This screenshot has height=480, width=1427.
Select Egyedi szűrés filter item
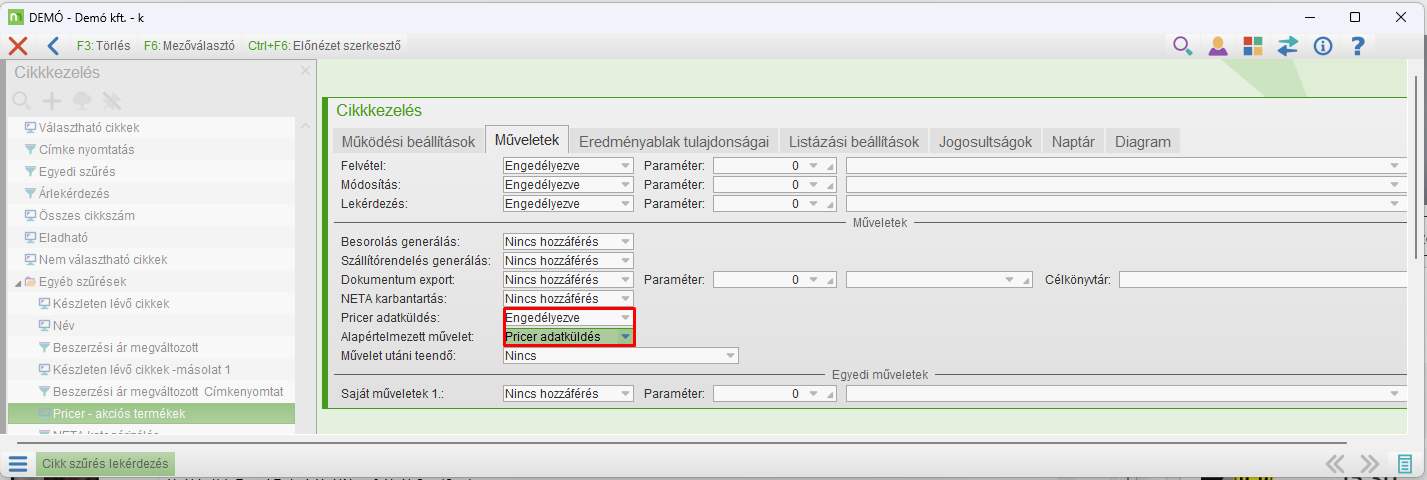point(78,172)
